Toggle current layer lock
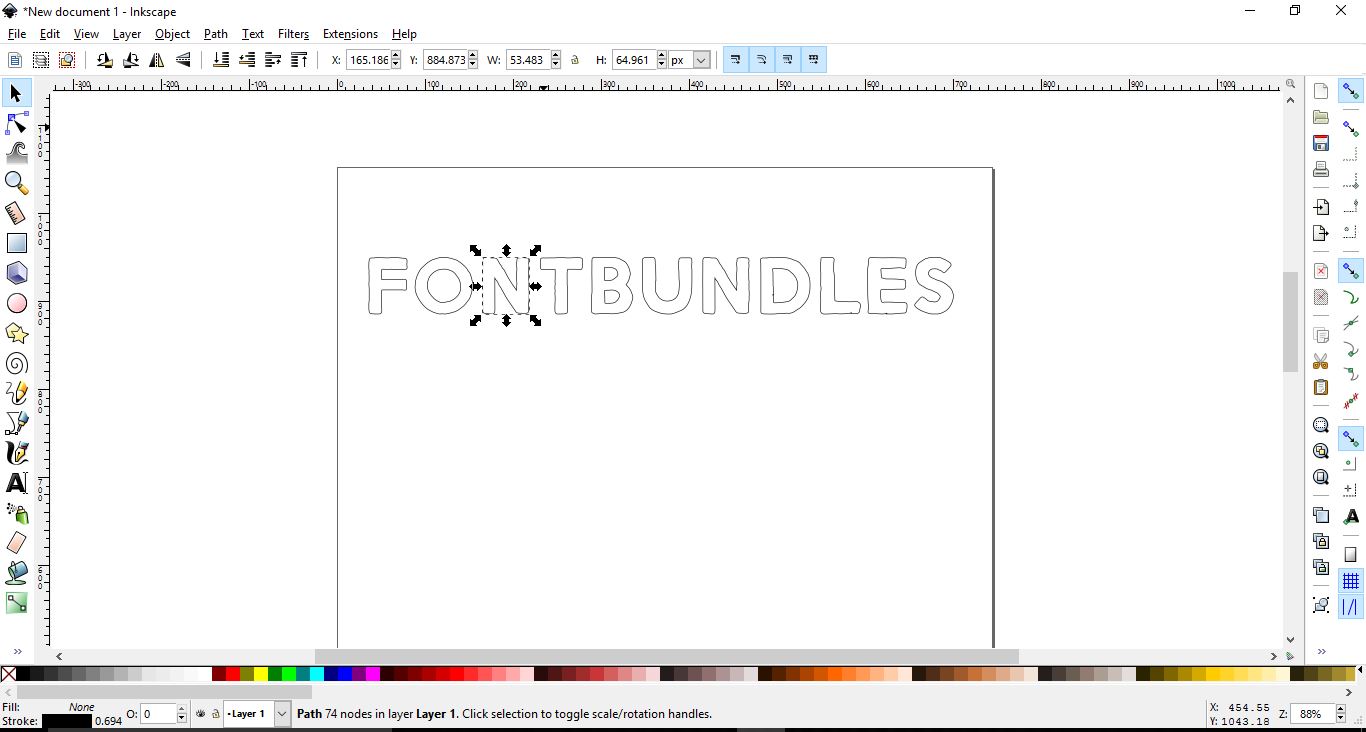This screenshot has width=1366, height=732. 215,714
